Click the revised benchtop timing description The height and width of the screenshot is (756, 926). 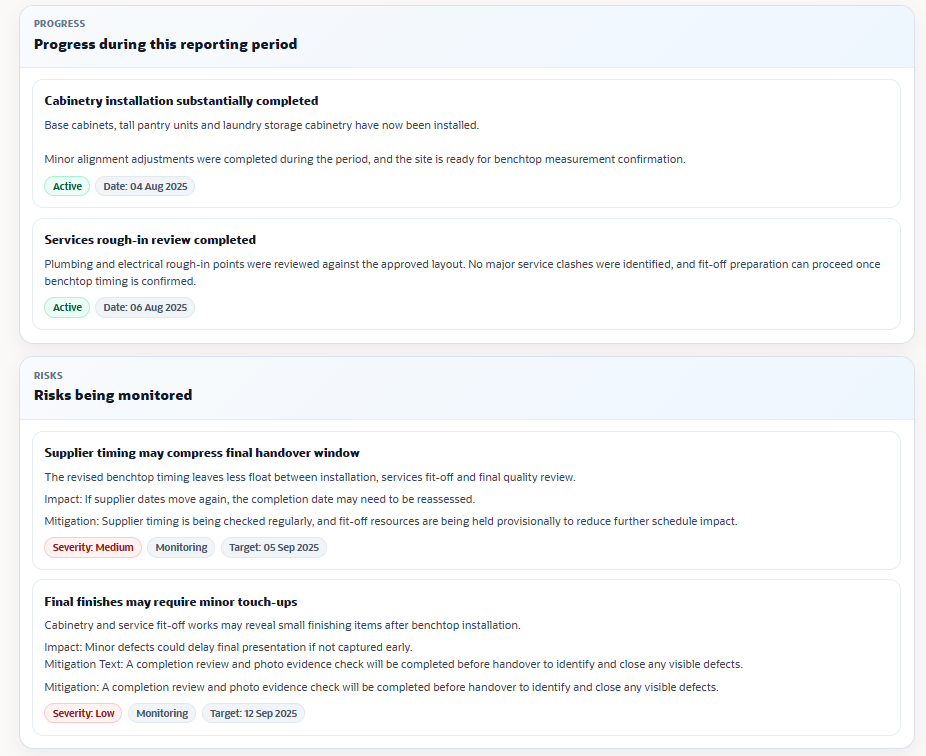[310, 477]
